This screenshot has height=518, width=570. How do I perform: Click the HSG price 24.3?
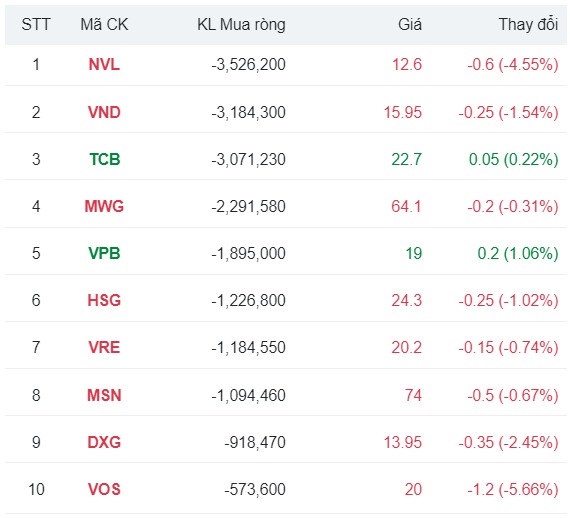pos(407,301)
